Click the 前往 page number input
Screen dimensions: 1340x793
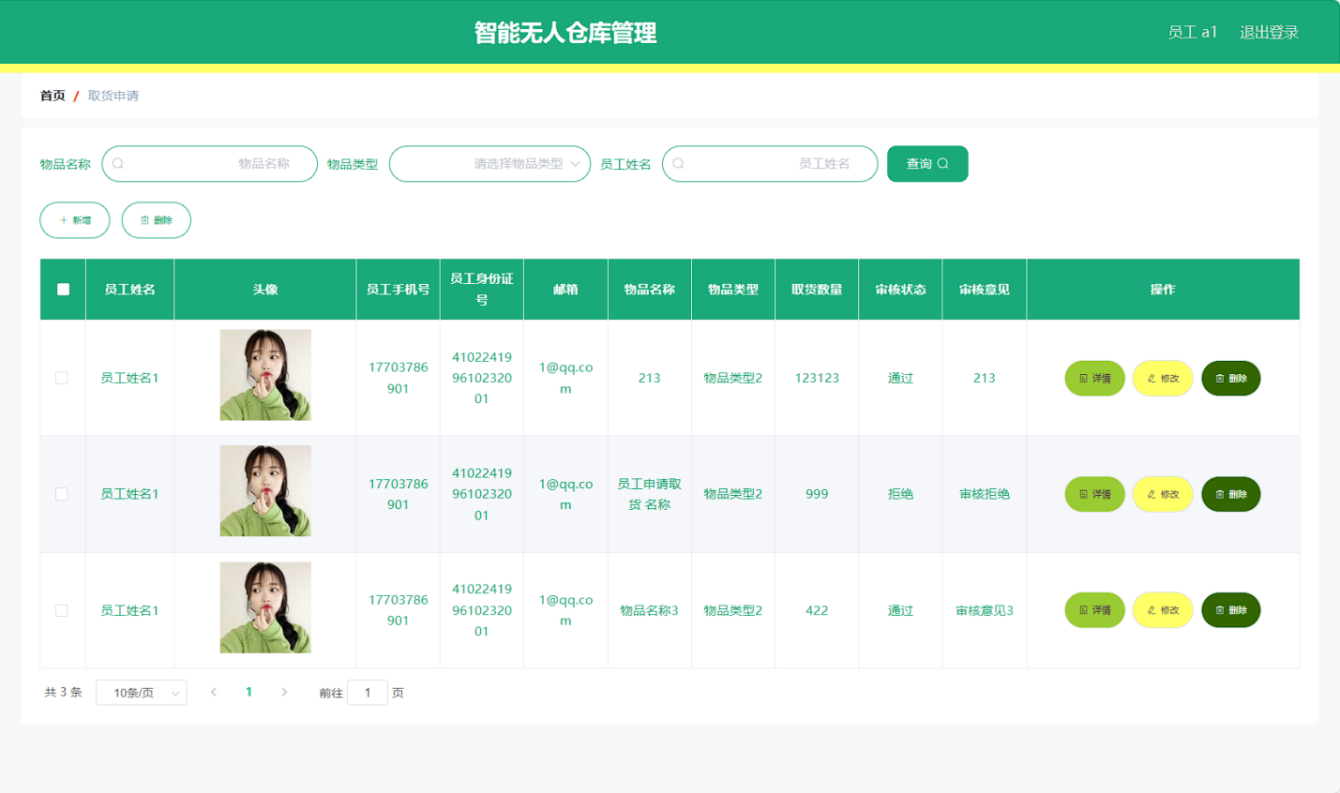[367, 692]
